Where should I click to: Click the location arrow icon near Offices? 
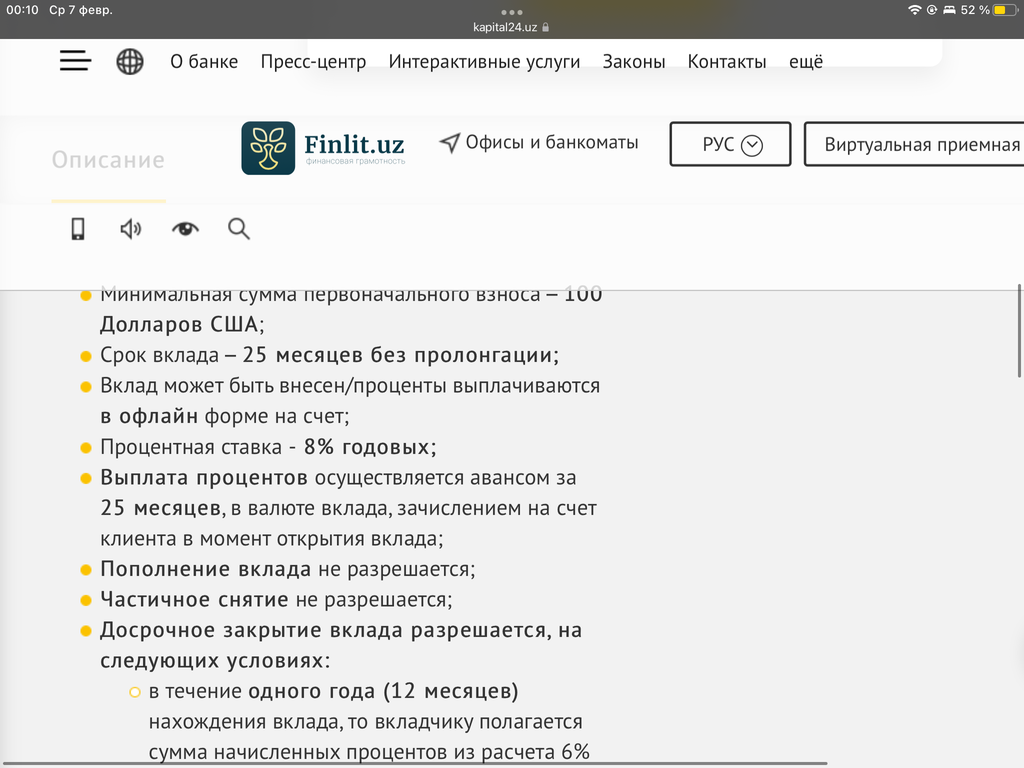[450, 143]
